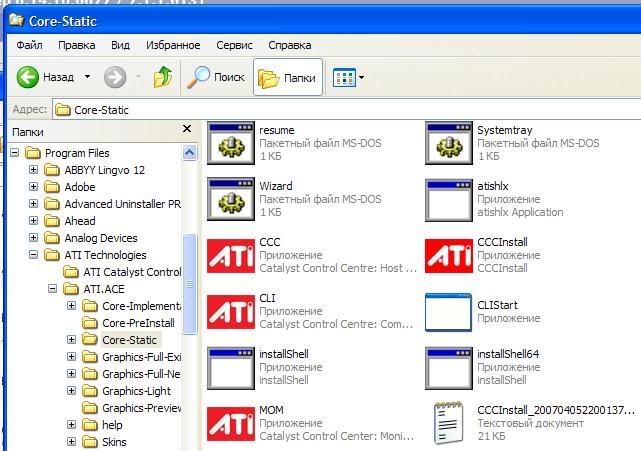The height and width of the screenshot is (451, 641).
Task: Open the Избранное menu
Action: click(x=173, y=45)
